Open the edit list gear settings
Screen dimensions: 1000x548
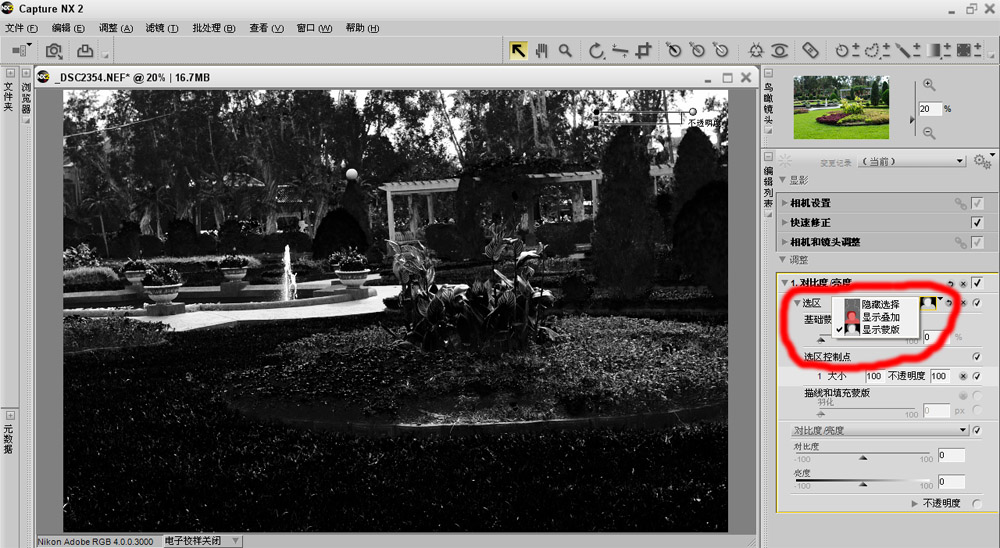coord(982,161)
